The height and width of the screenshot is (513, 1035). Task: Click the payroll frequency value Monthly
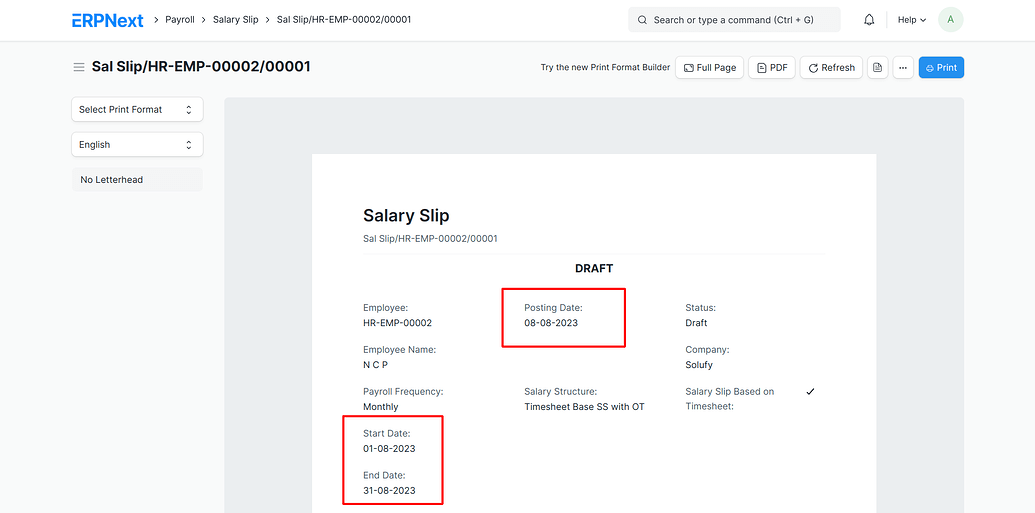point(381,407)
